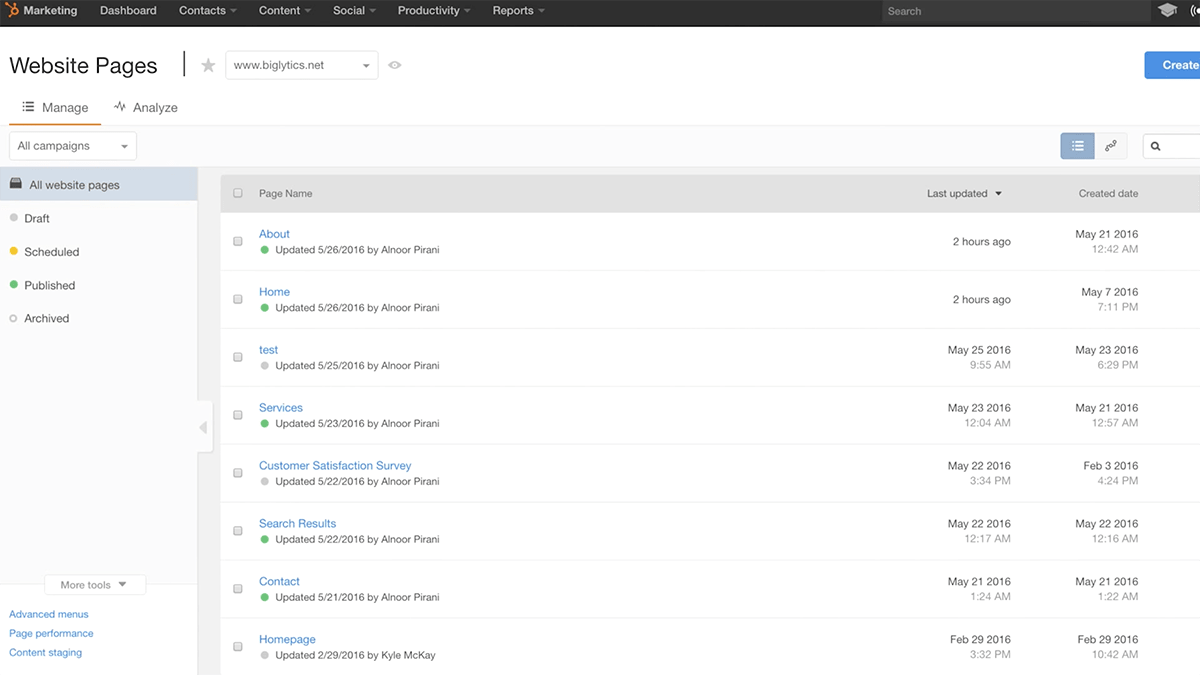The image size is (1200, 675).
Task: Check the box for the Contact page
Action: [x=238, y=589]
